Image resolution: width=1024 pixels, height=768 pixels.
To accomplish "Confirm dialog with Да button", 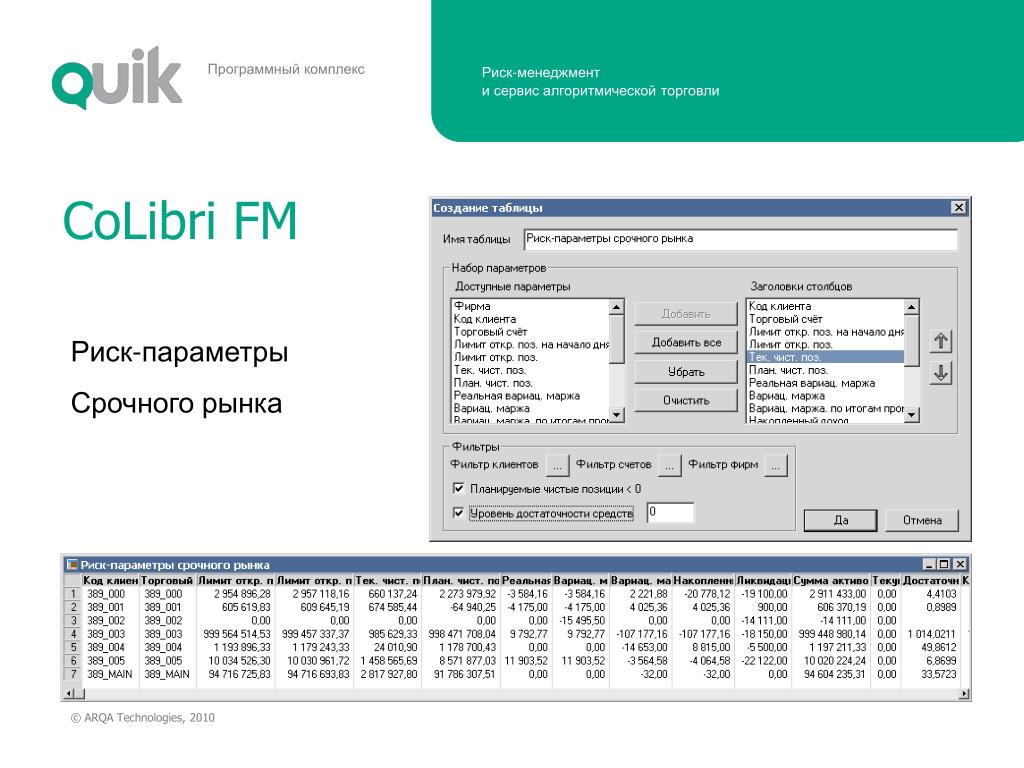I will [840, 520].
